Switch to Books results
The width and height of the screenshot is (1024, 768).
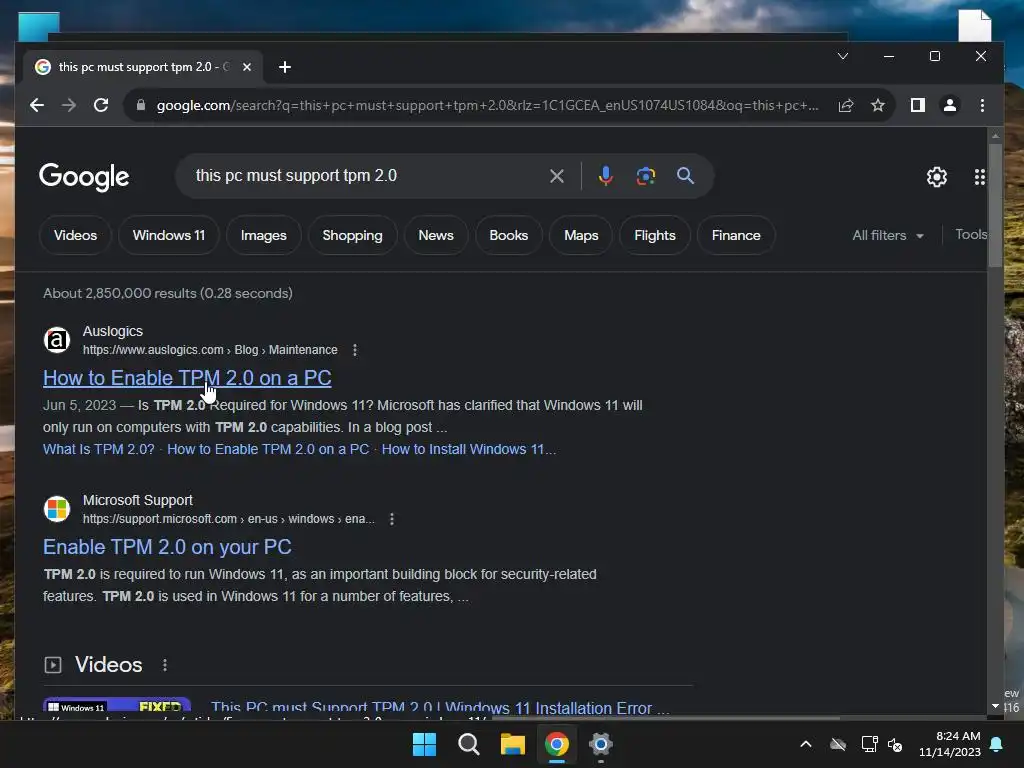[x=508, y=235]
